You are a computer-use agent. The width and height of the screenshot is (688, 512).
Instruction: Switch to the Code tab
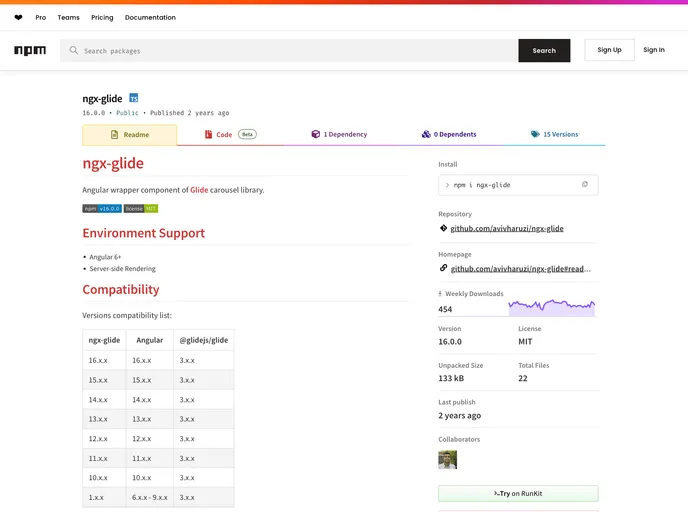tap(230, 135)
